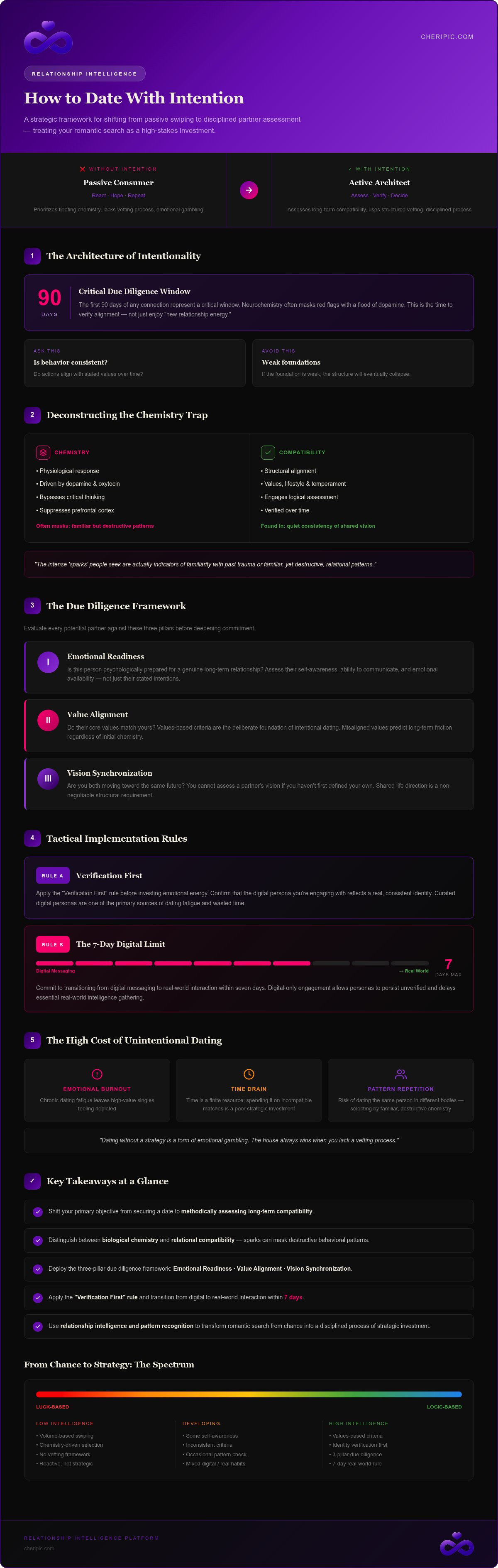Click the Relationship Intelligence pill badge
The width and height of the screenshot is (498, 1568).
85,73
